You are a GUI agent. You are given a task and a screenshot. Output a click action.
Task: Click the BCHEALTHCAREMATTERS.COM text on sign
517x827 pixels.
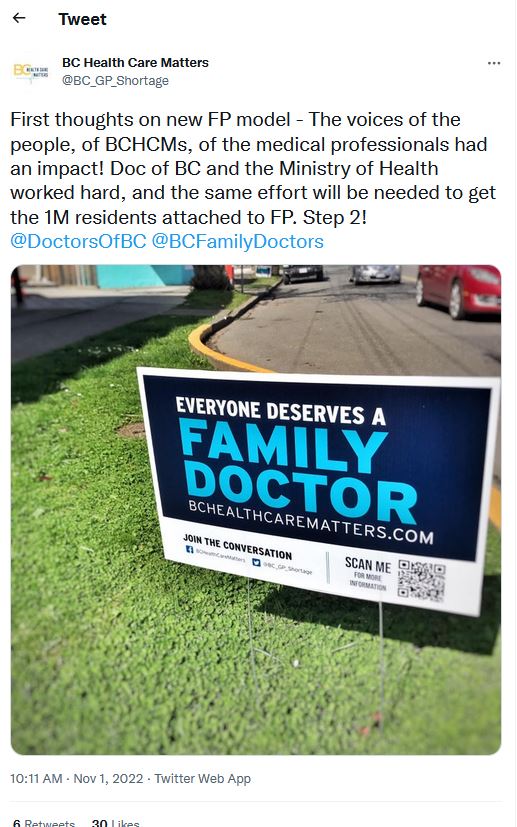click(311, 522)
